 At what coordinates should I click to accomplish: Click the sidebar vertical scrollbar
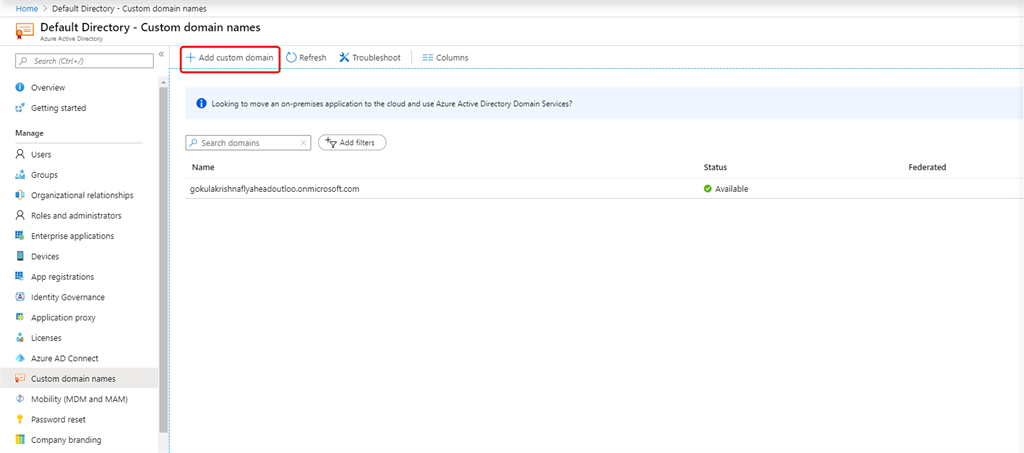pos(163,260)
